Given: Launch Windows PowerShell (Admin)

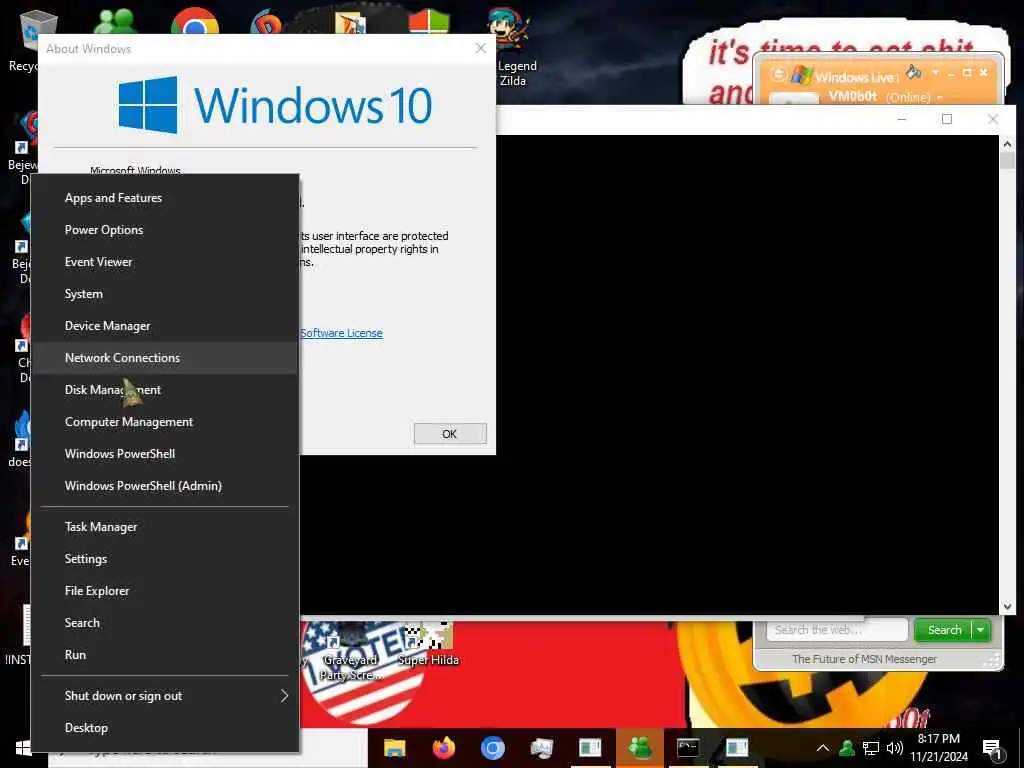Looking at the screenshot, I should [165, 486].
